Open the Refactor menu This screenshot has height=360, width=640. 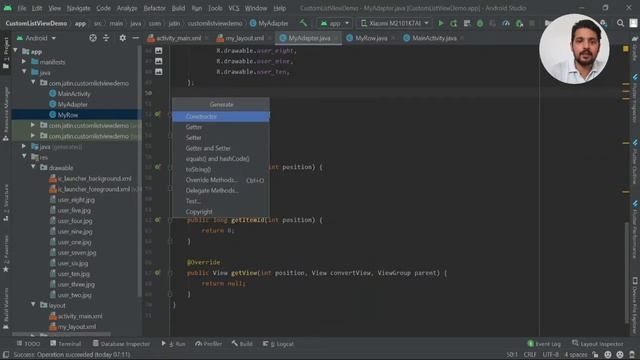coord(154,8)
